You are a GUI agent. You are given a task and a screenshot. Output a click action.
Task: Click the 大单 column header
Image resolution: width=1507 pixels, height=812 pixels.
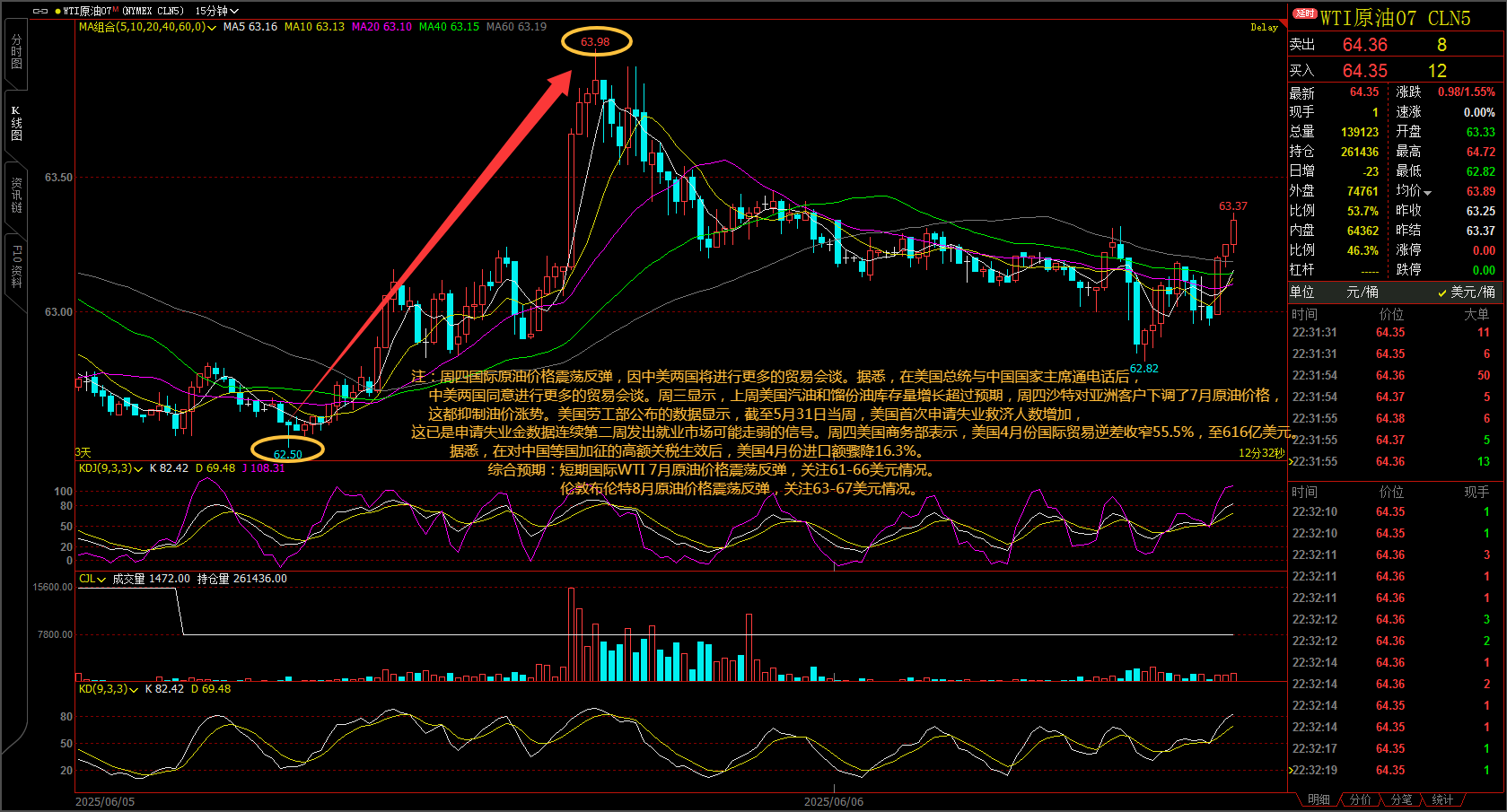click(1476, 314)
